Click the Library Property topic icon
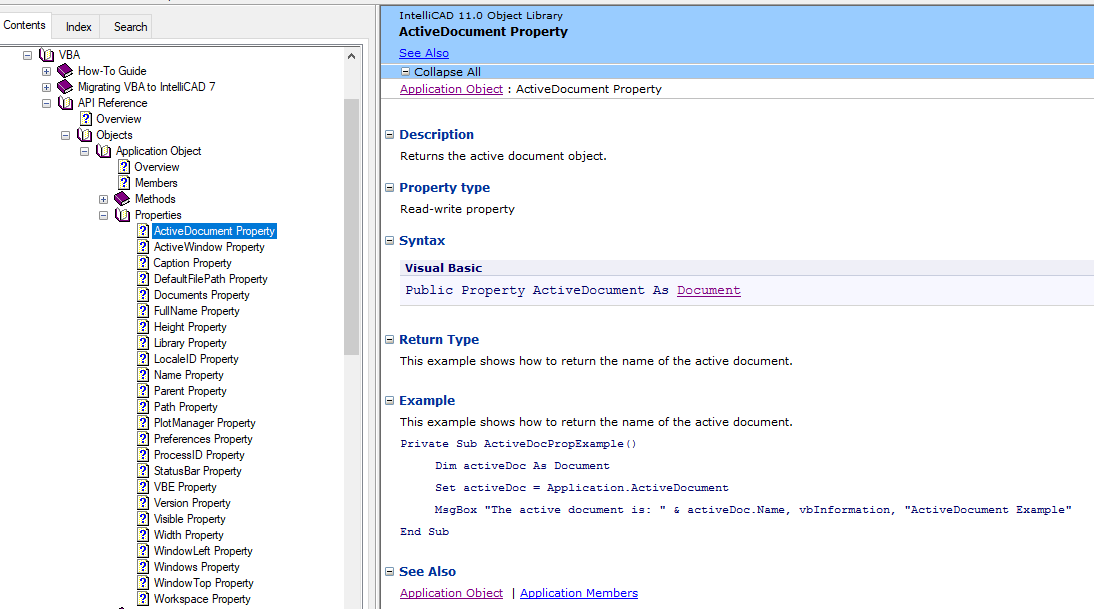 143,343
